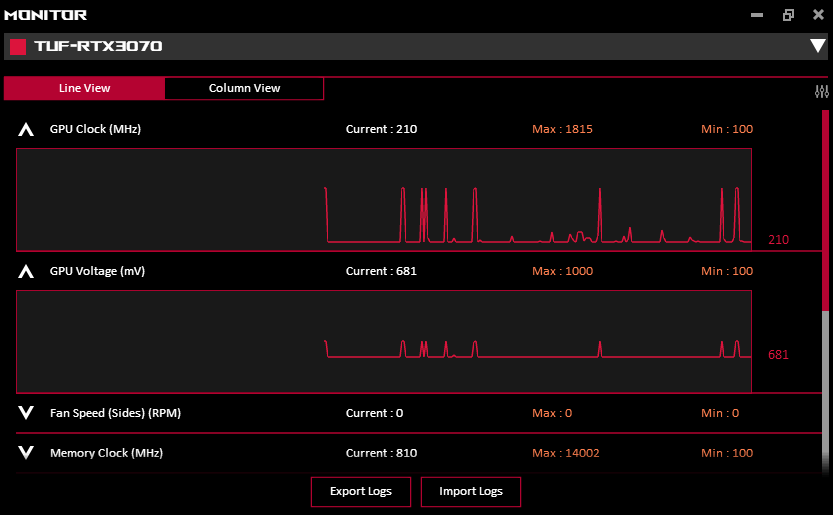833x515 pixels.
Task: Click the 'Current : 210' GPU clock value
Action: [x=381, y=129]
